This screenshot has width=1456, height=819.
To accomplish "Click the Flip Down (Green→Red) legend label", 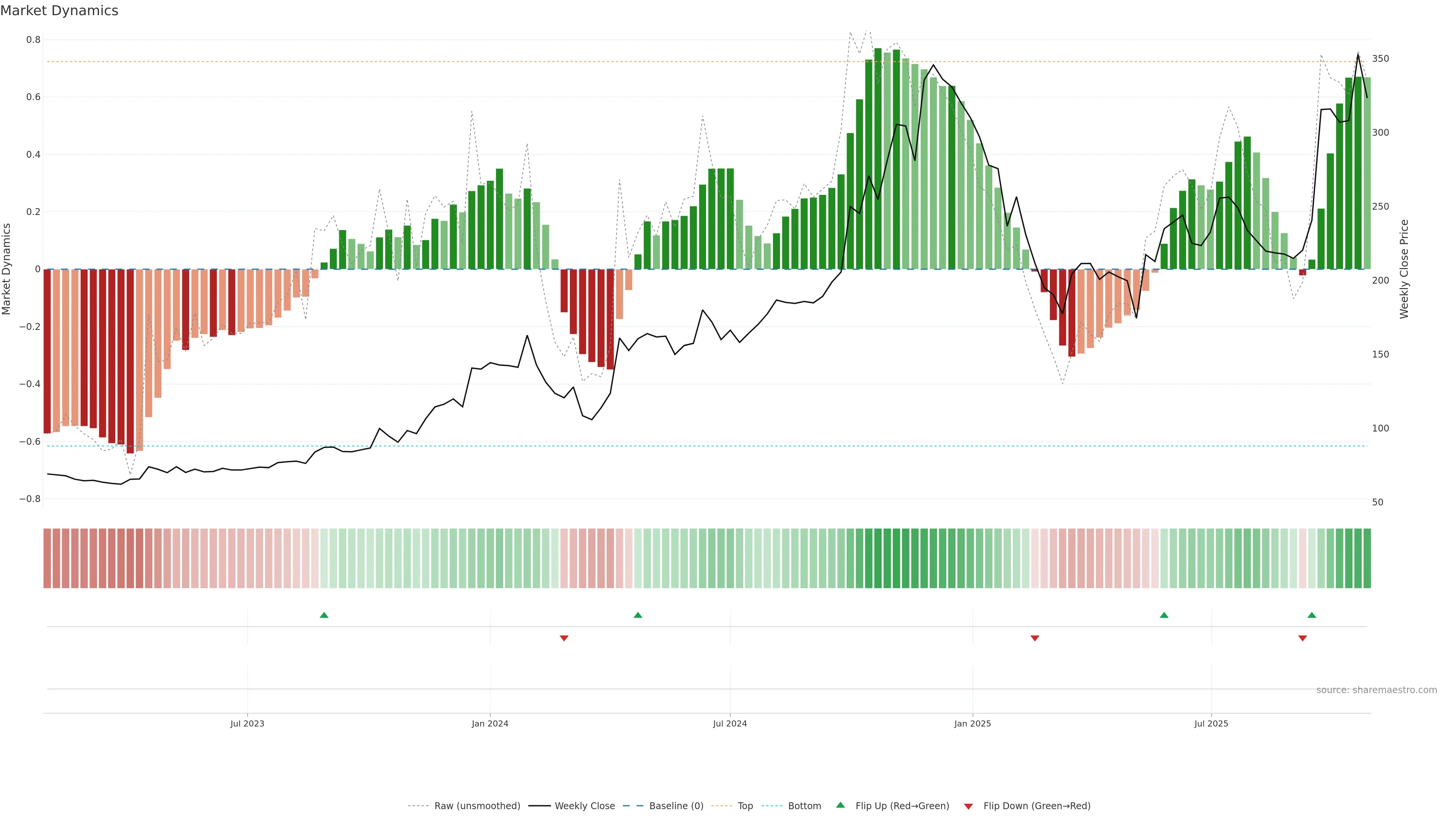I will tap(1037, 806).
